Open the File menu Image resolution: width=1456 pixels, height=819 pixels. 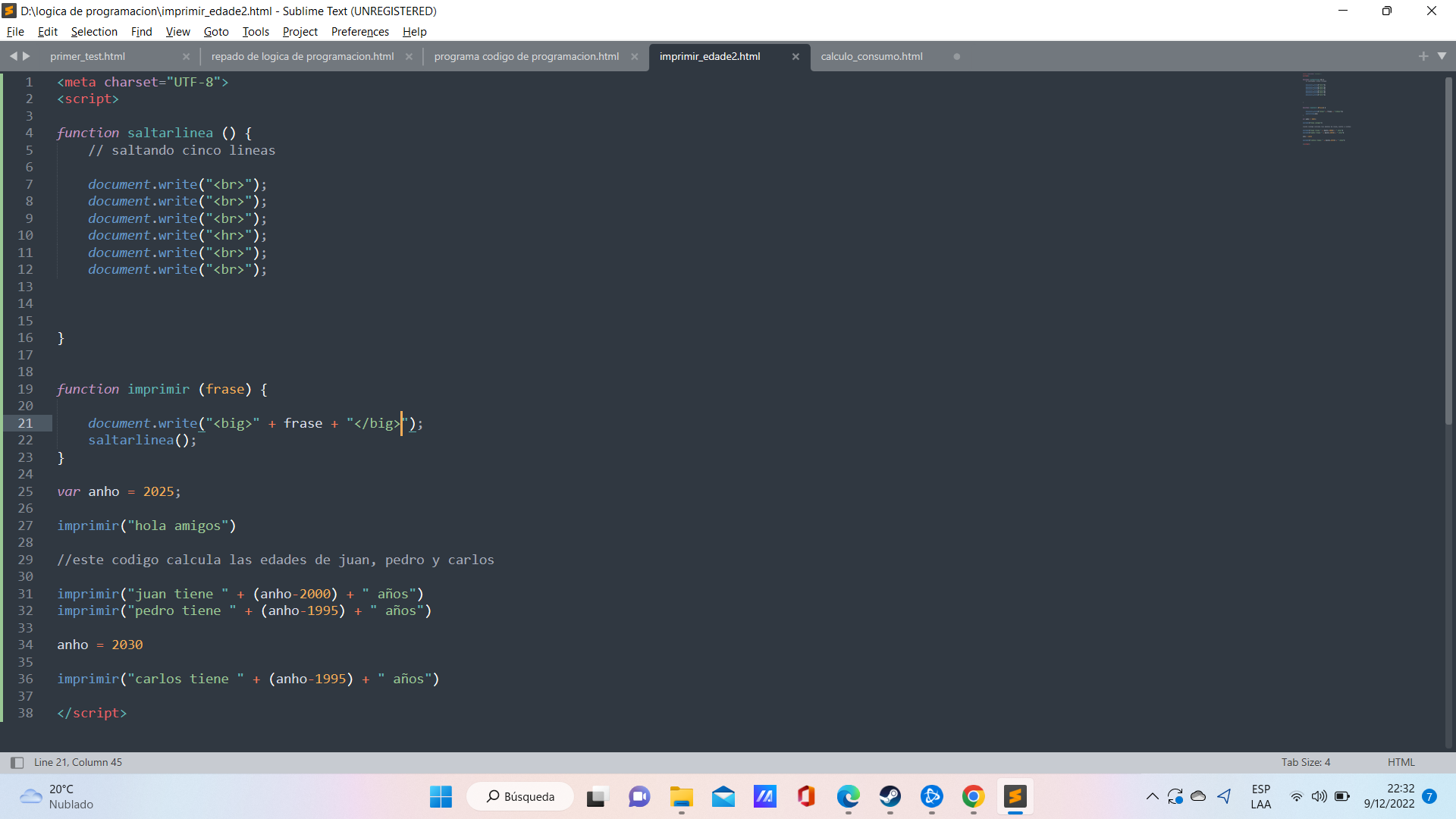click(15, 31)
